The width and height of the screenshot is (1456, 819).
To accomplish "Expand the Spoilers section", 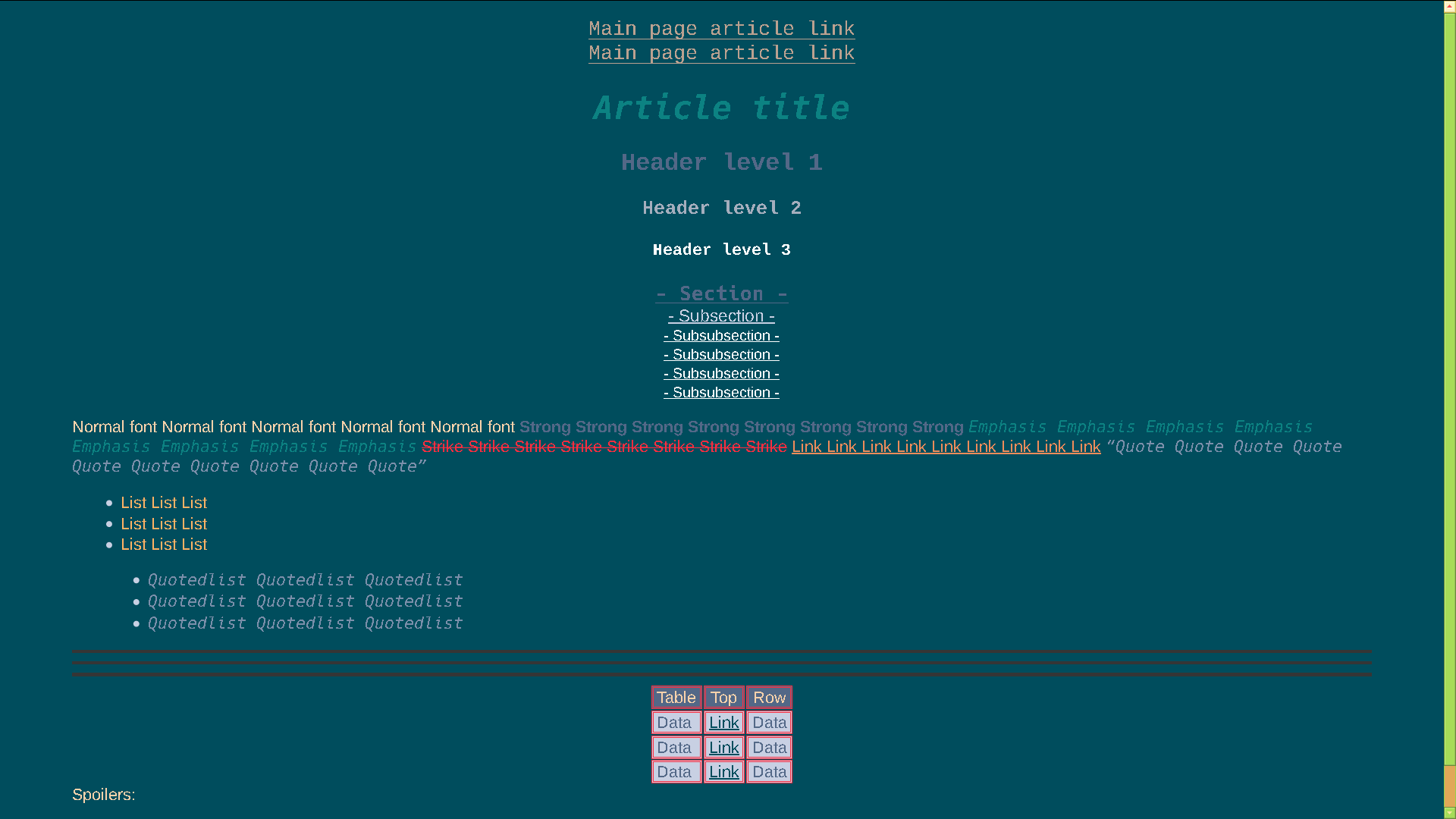I will pos(104,795).
